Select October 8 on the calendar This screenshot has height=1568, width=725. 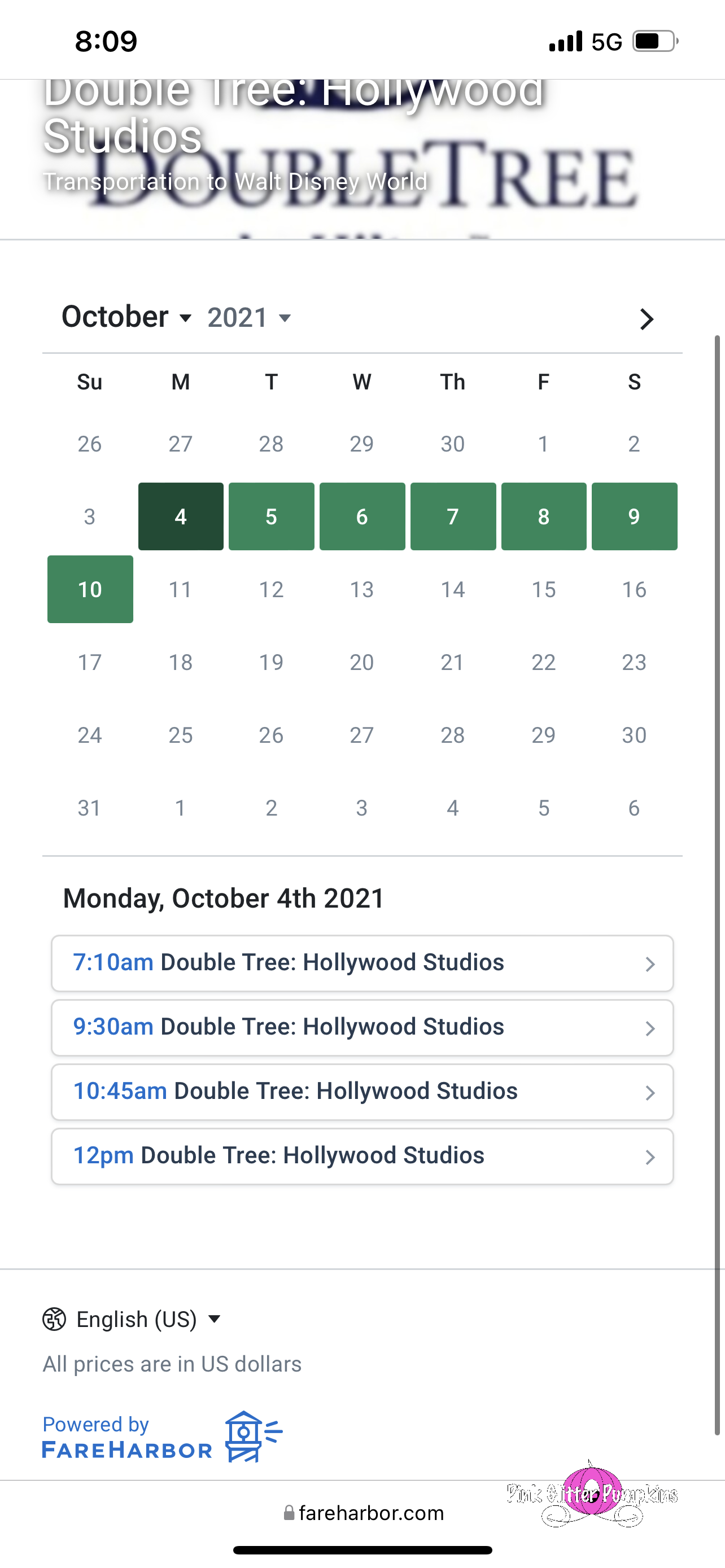[544, 516]
